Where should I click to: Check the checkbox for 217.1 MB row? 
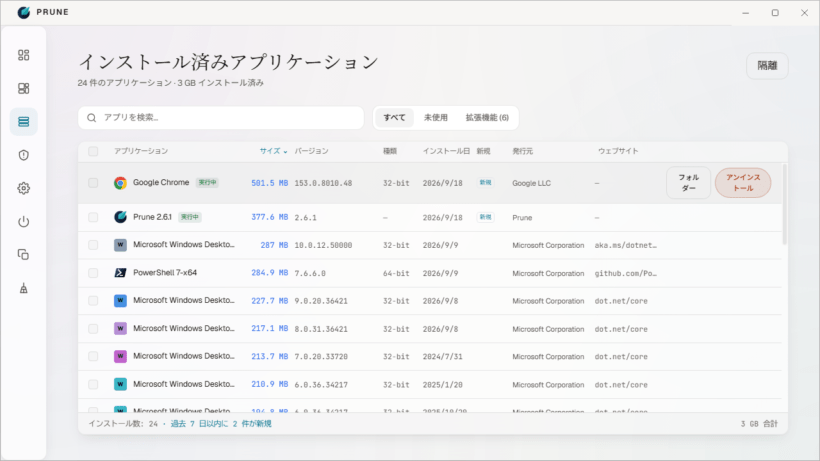point(93,328)
